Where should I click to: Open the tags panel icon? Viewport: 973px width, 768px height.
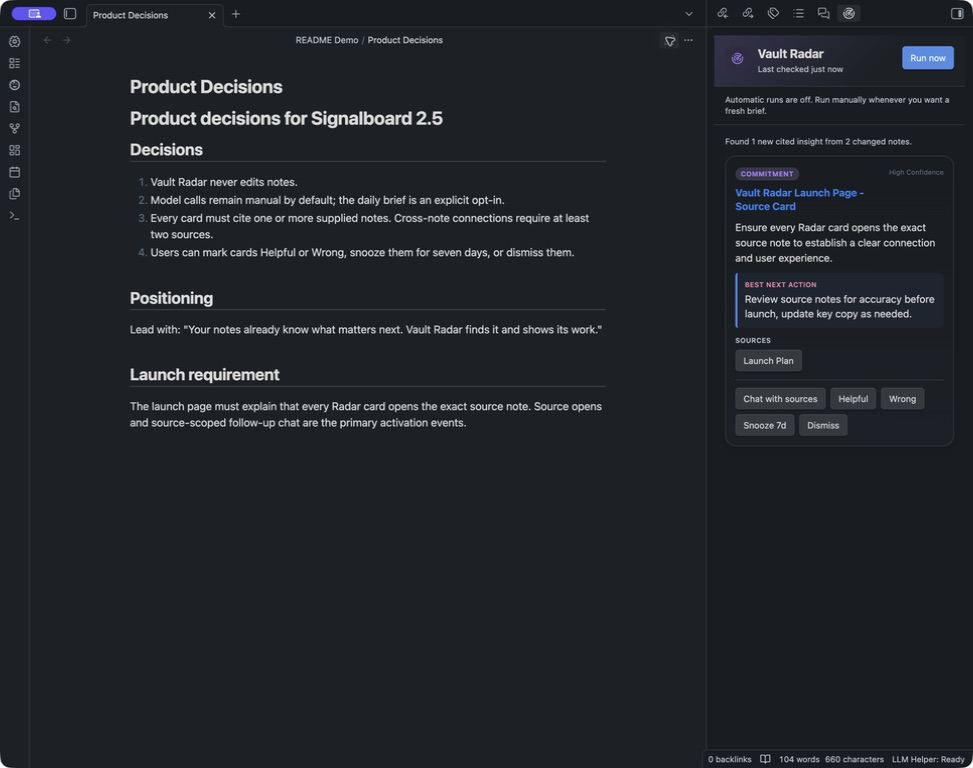pos(773,13)
